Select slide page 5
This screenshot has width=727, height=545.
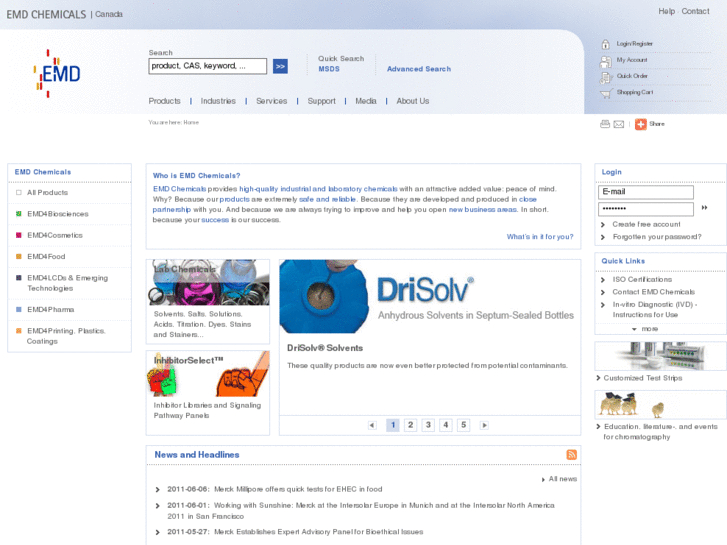click(x=463, y=425)
